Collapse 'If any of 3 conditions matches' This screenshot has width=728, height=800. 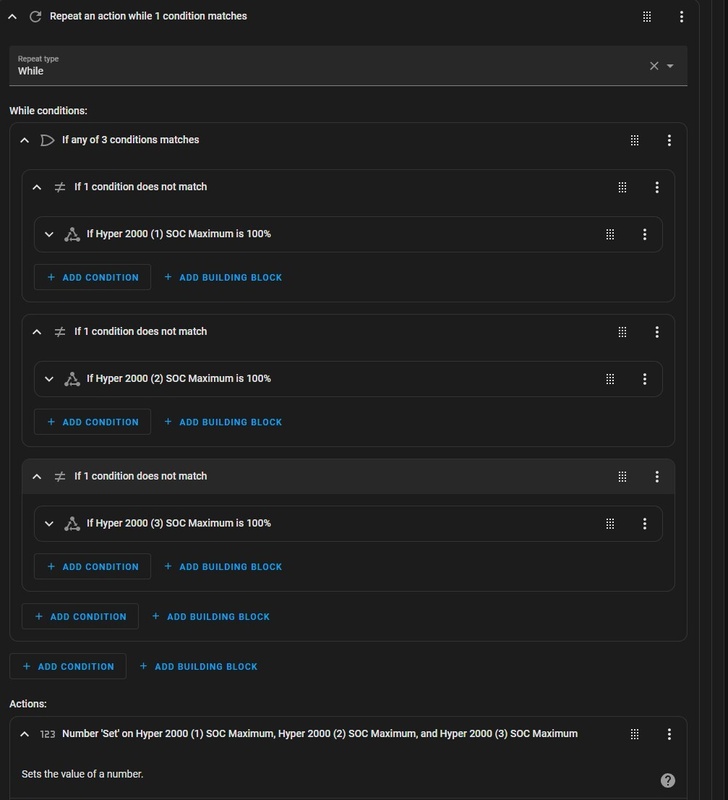point(24,140)
